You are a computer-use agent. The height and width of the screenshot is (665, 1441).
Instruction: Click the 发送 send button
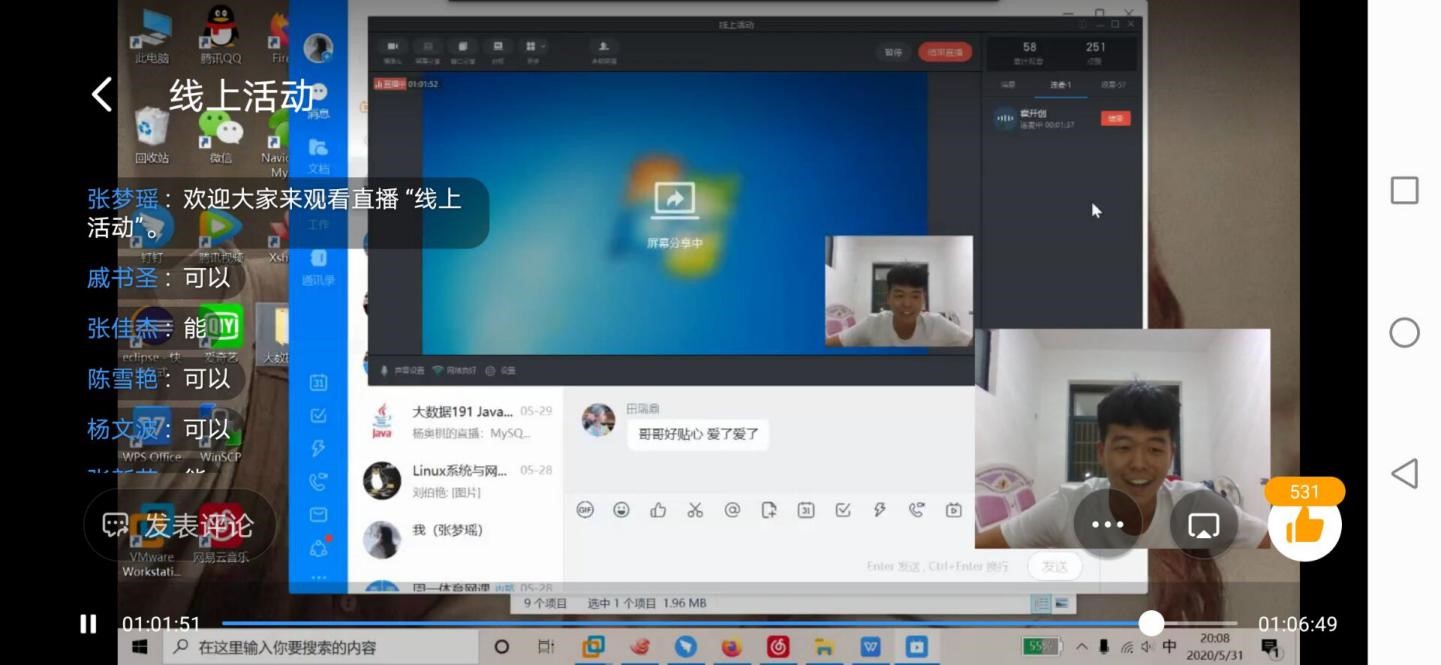click(1054, 566)
